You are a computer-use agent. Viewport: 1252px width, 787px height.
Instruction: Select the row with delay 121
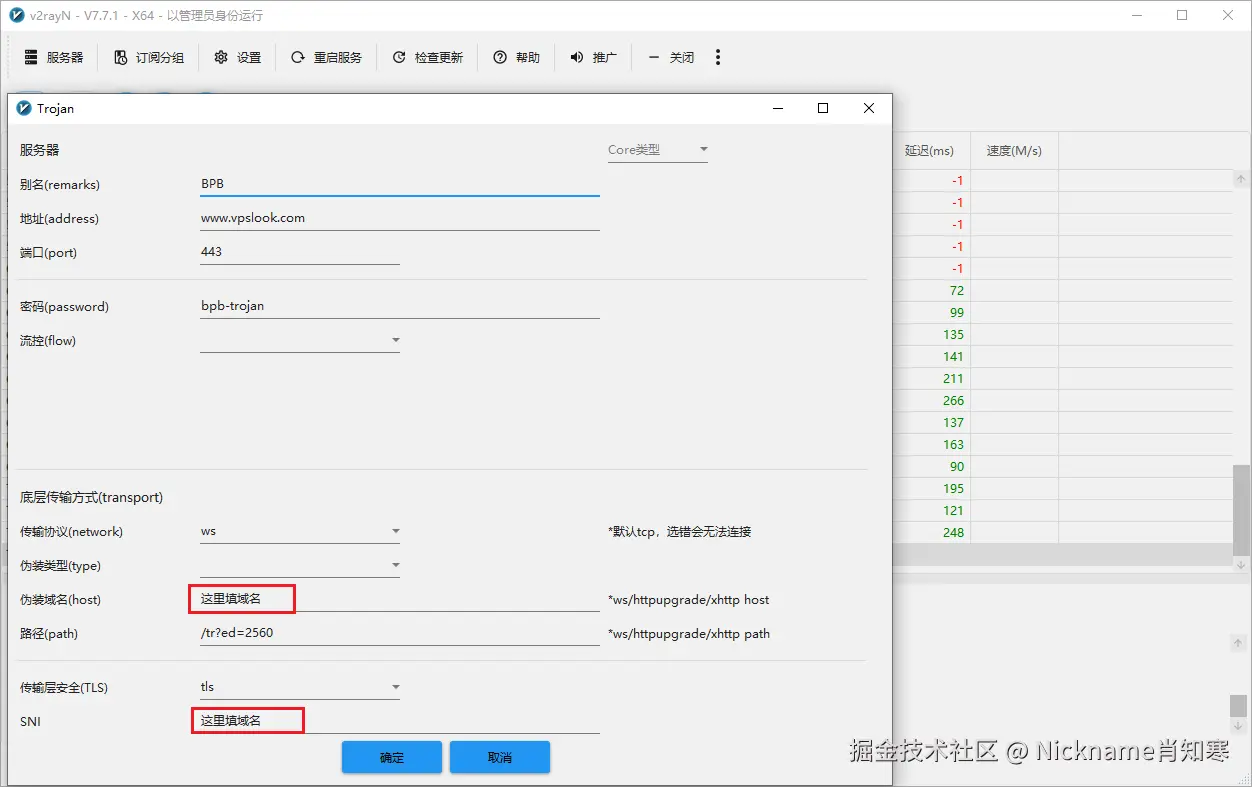[x=1062, y=511]
